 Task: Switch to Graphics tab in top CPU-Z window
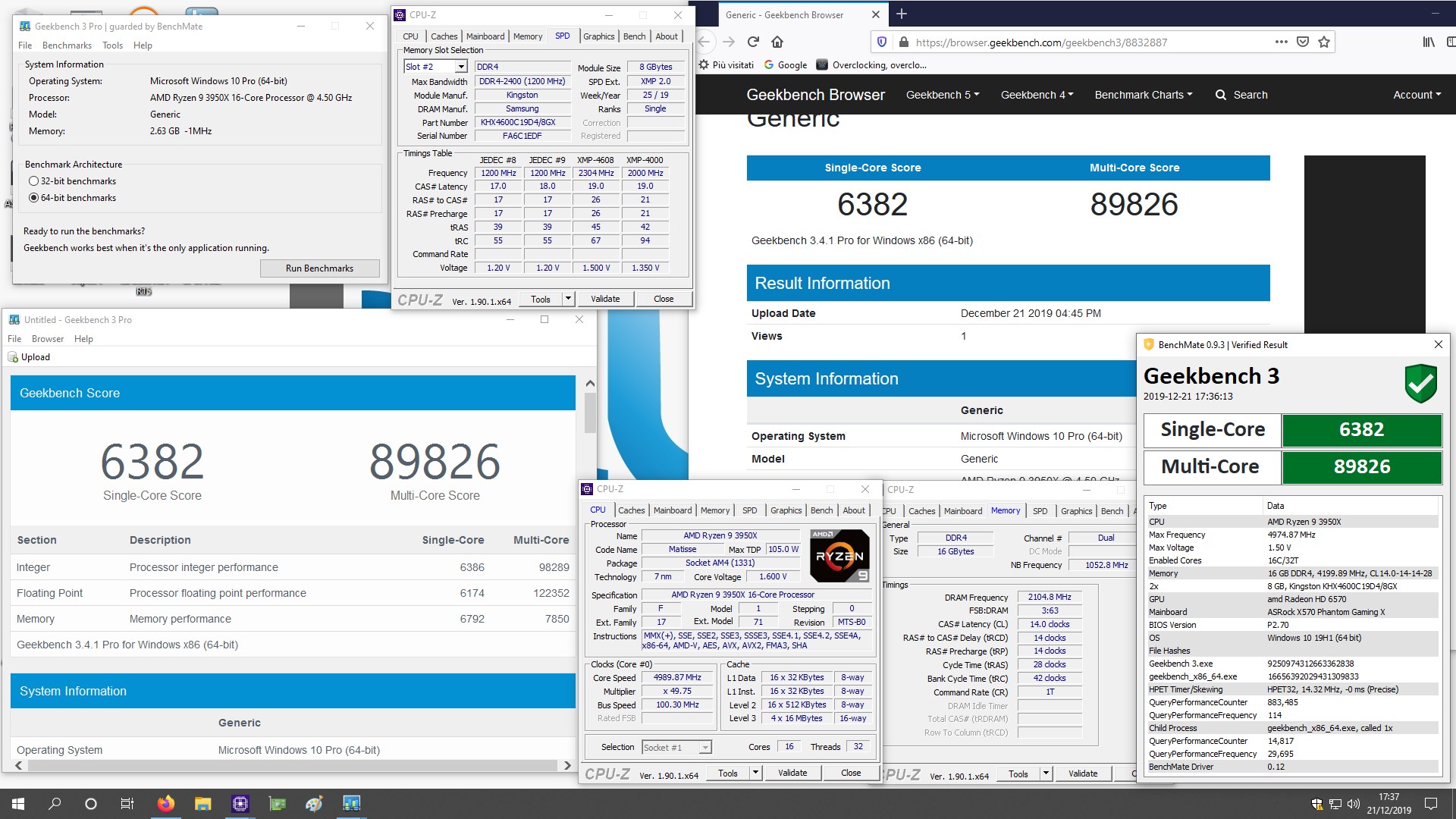pyautogui.click(x=598, y=36)
